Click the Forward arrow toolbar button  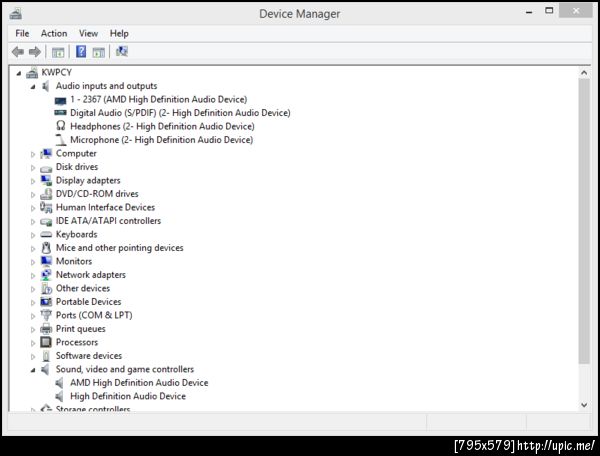click(x=35, y=52)
